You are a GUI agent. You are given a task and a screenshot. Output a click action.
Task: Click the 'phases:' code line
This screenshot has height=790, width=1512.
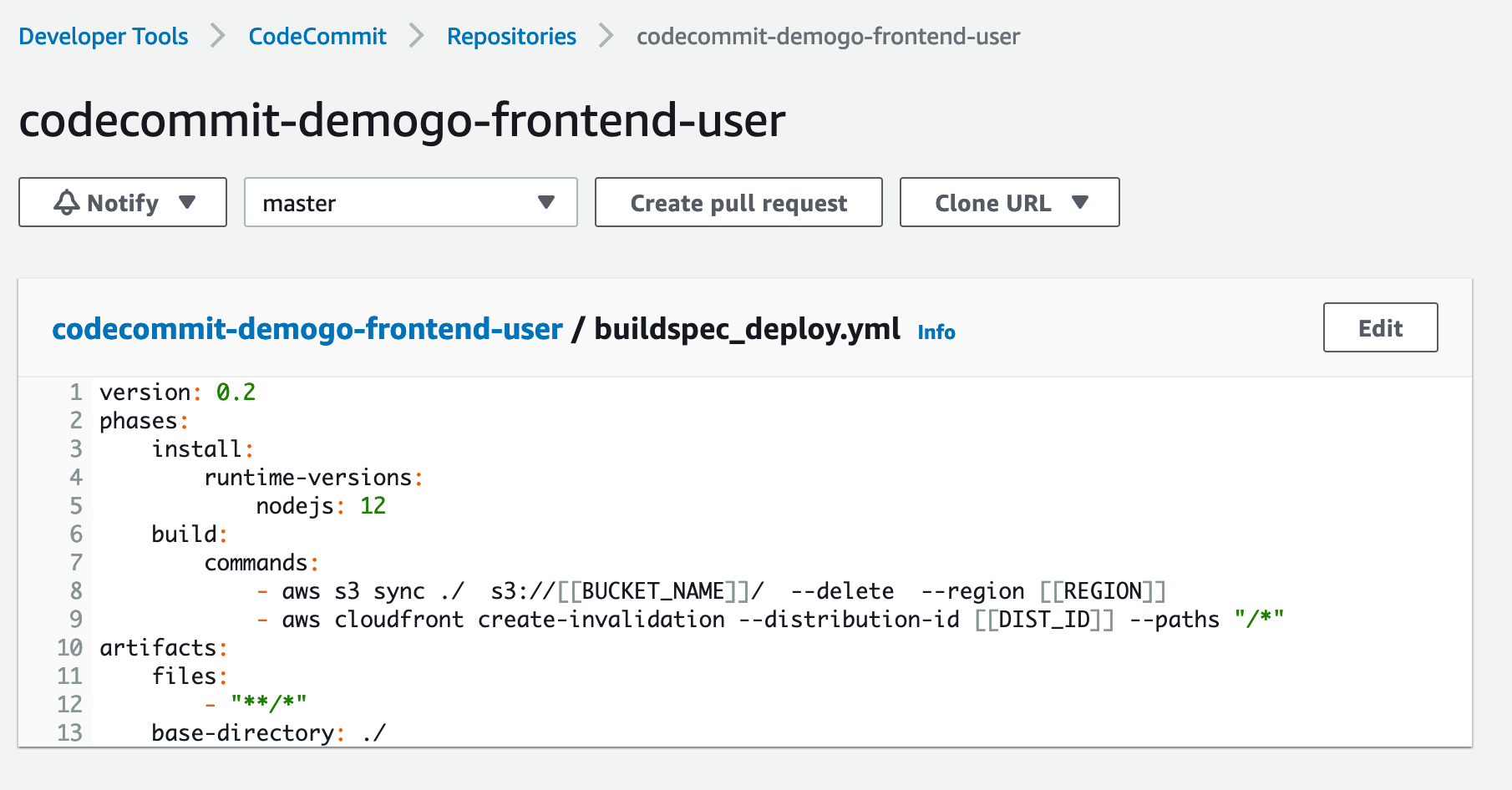pos(145,420)
